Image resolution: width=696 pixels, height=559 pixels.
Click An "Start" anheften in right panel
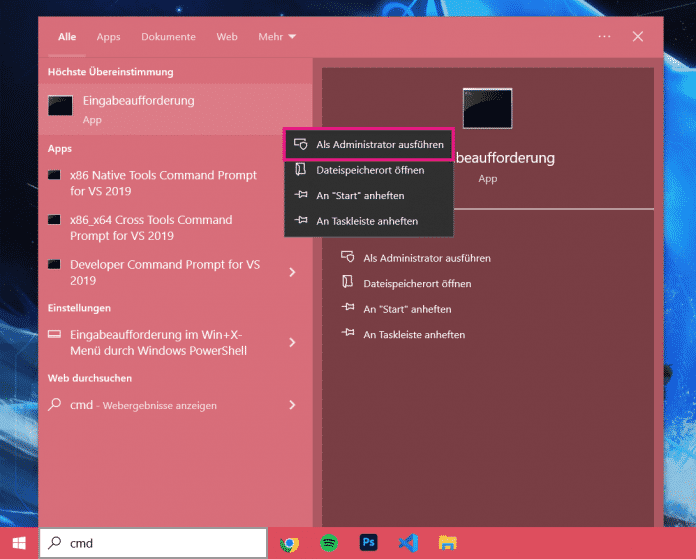coord(407,309)
